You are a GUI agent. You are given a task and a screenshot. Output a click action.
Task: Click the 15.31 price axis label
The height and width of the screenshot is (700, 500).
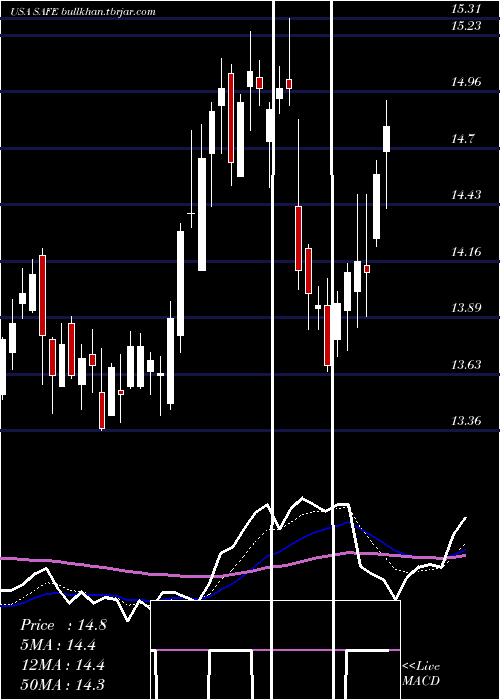point(466,8)
